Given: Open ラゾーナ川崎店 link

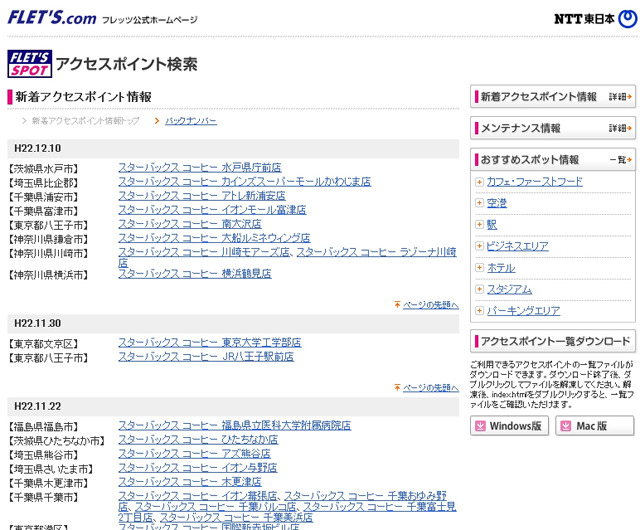Looking at the screenshot, I should click(x=376, y=252).
